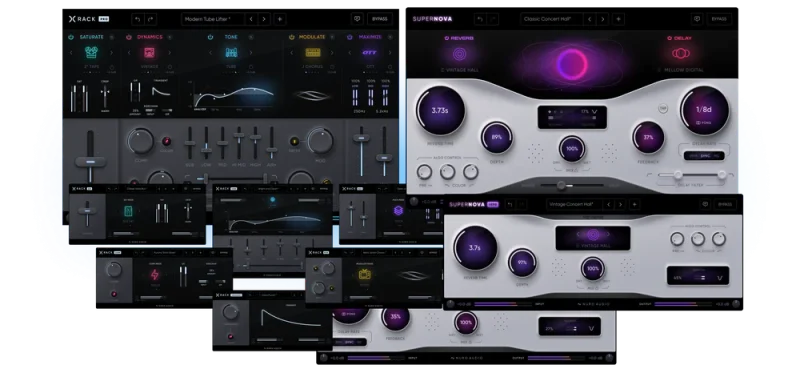The image size is (800, 373).
Task: Open comment icon in Vintage Concert Hall window header
Action: point(705,204)
